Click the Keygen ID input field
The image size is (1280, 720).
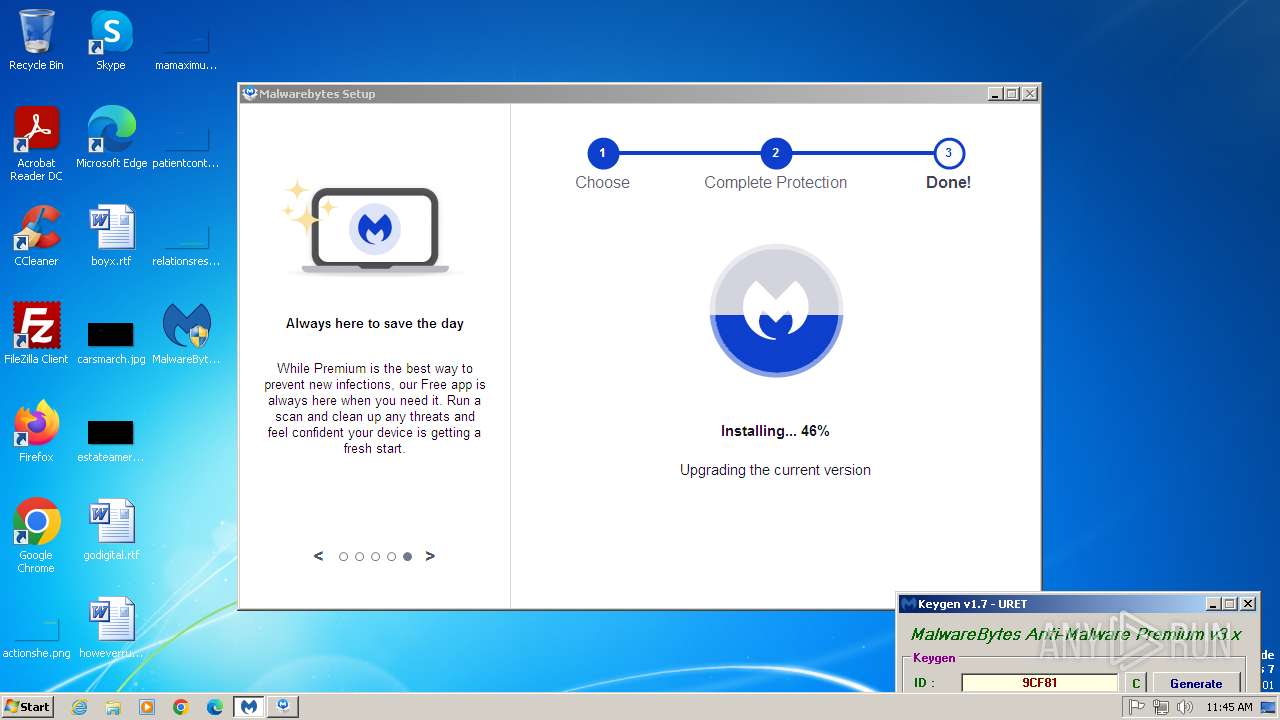[1039, 683]
